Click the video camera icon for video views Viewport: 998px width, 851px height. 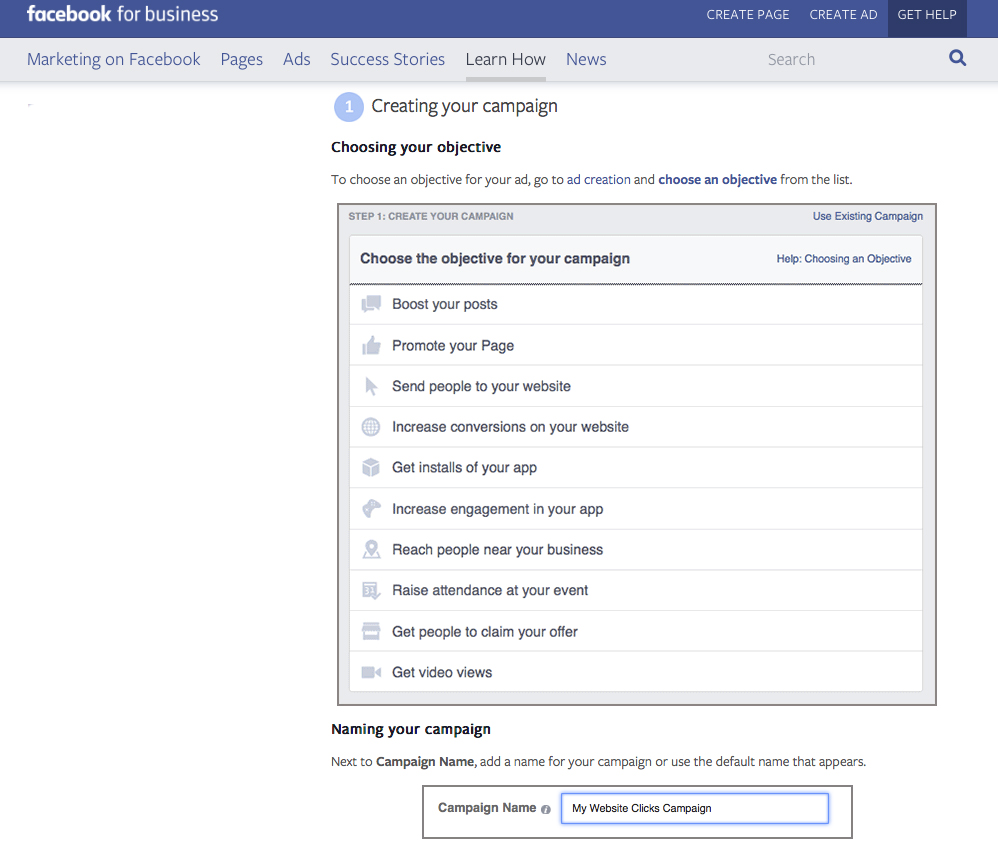pyautogui.click(x=371, y=672)
